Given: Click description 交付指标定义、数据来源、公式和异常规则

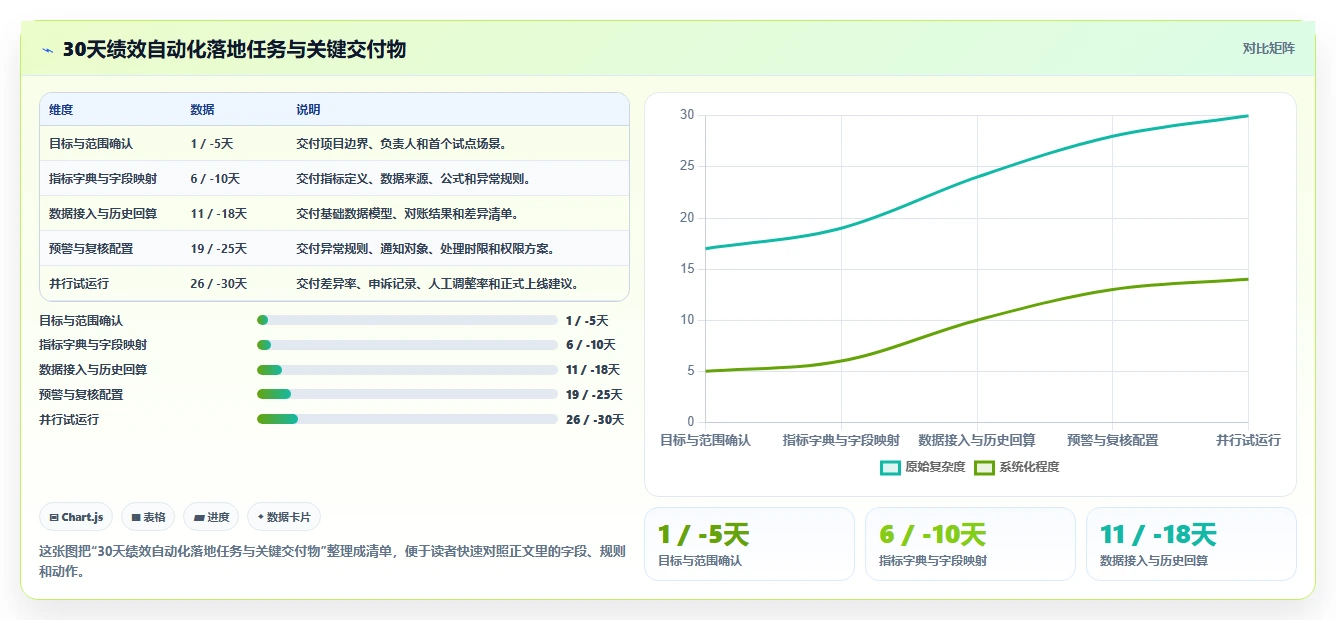Looking at the screenshot, I should pyautogui.click(x=414, y=179).
